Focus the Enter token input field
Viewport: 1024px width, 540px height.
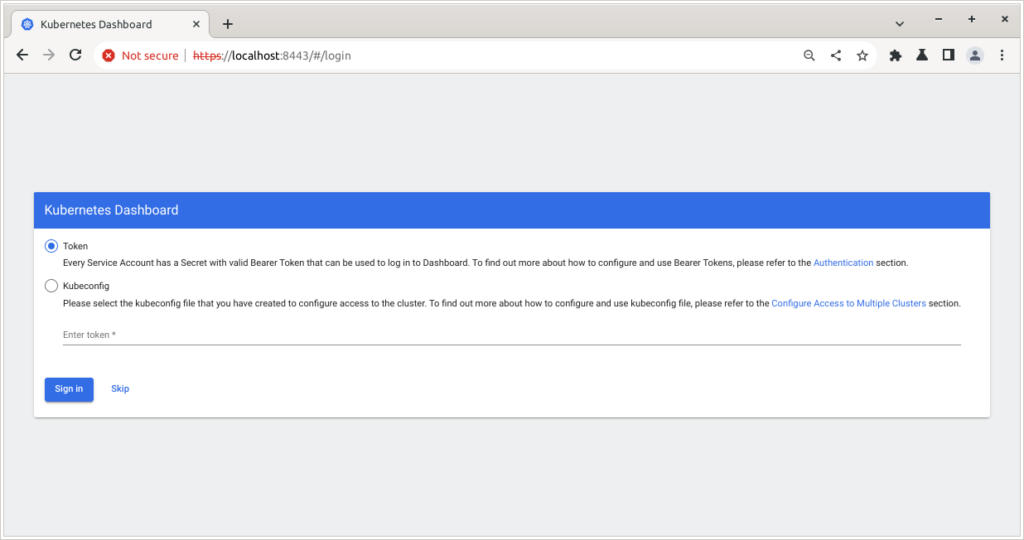point(511,335)
